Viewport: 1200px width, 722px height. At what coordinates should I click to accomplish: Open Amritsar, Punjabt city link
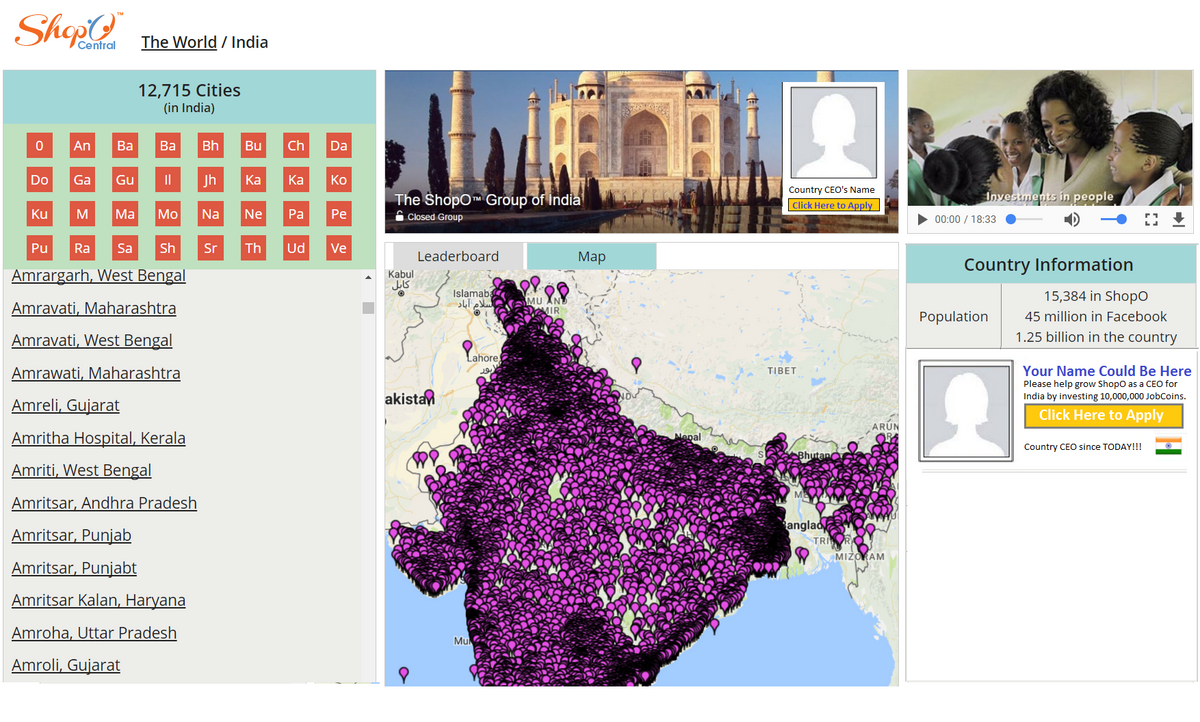tap(74, 568)
